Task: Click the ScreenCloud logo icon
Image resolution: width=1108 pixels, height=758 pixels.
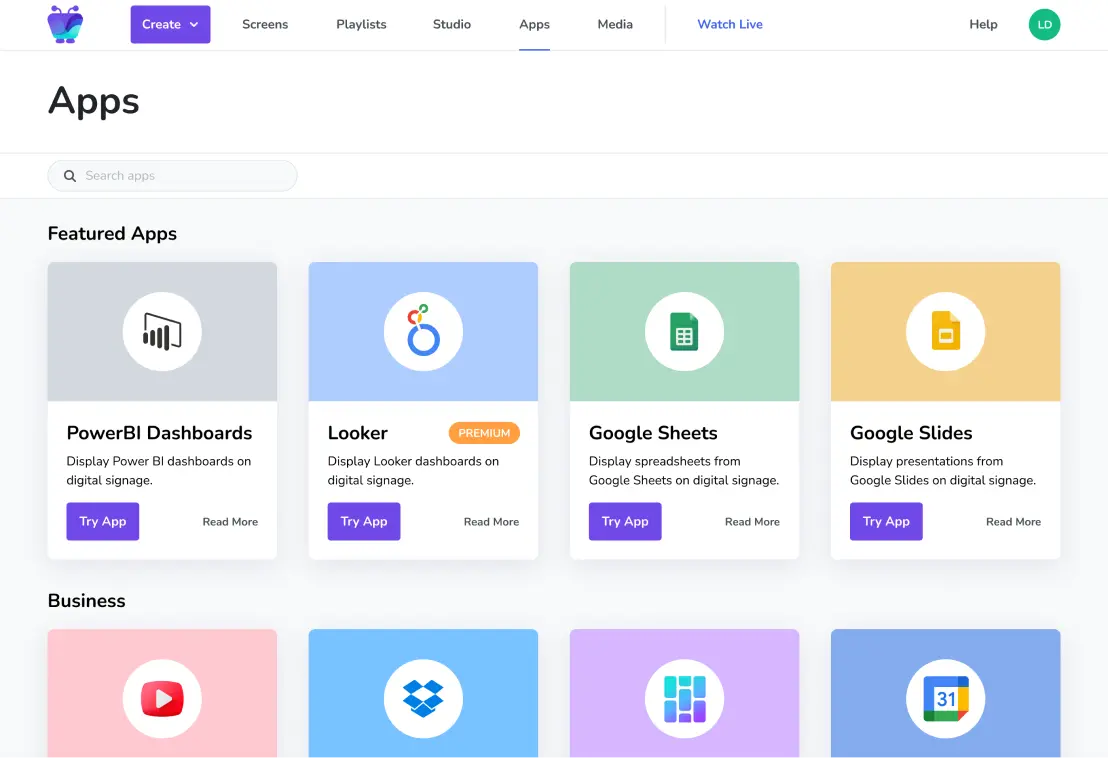Action: pos(65,24)
